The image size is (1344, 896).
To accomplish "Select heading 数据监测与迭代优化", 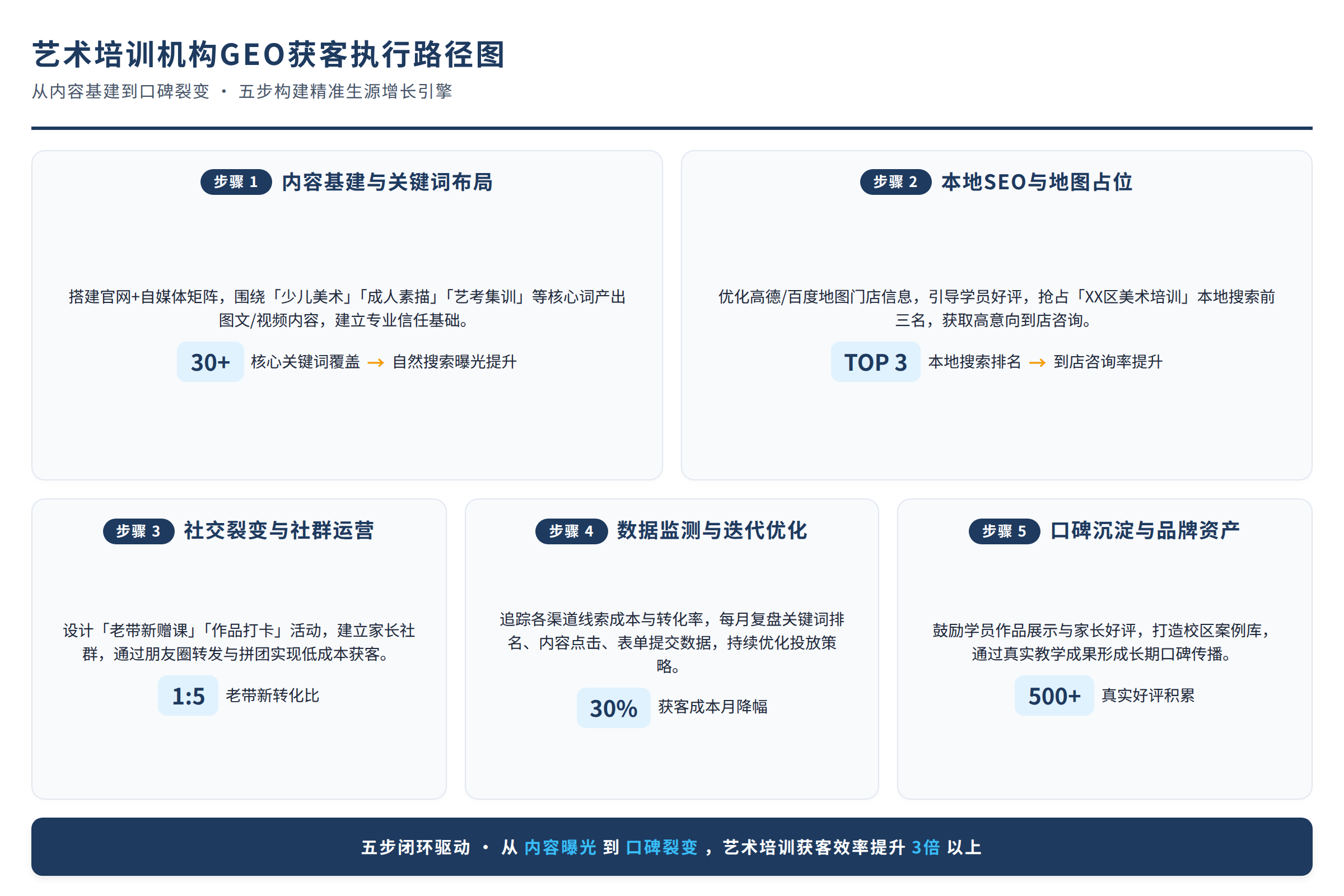I will (712, 530).
